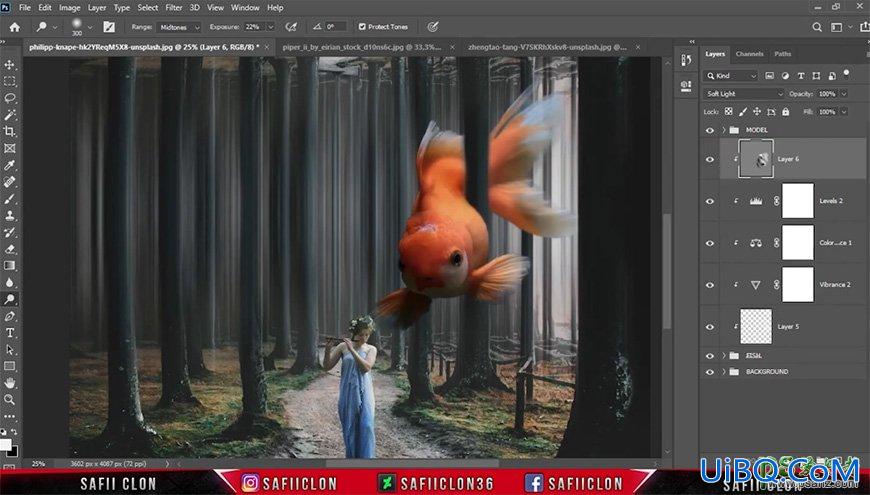
Task: Enable airbrush style build-up icon
Action: tap(291, 27)
